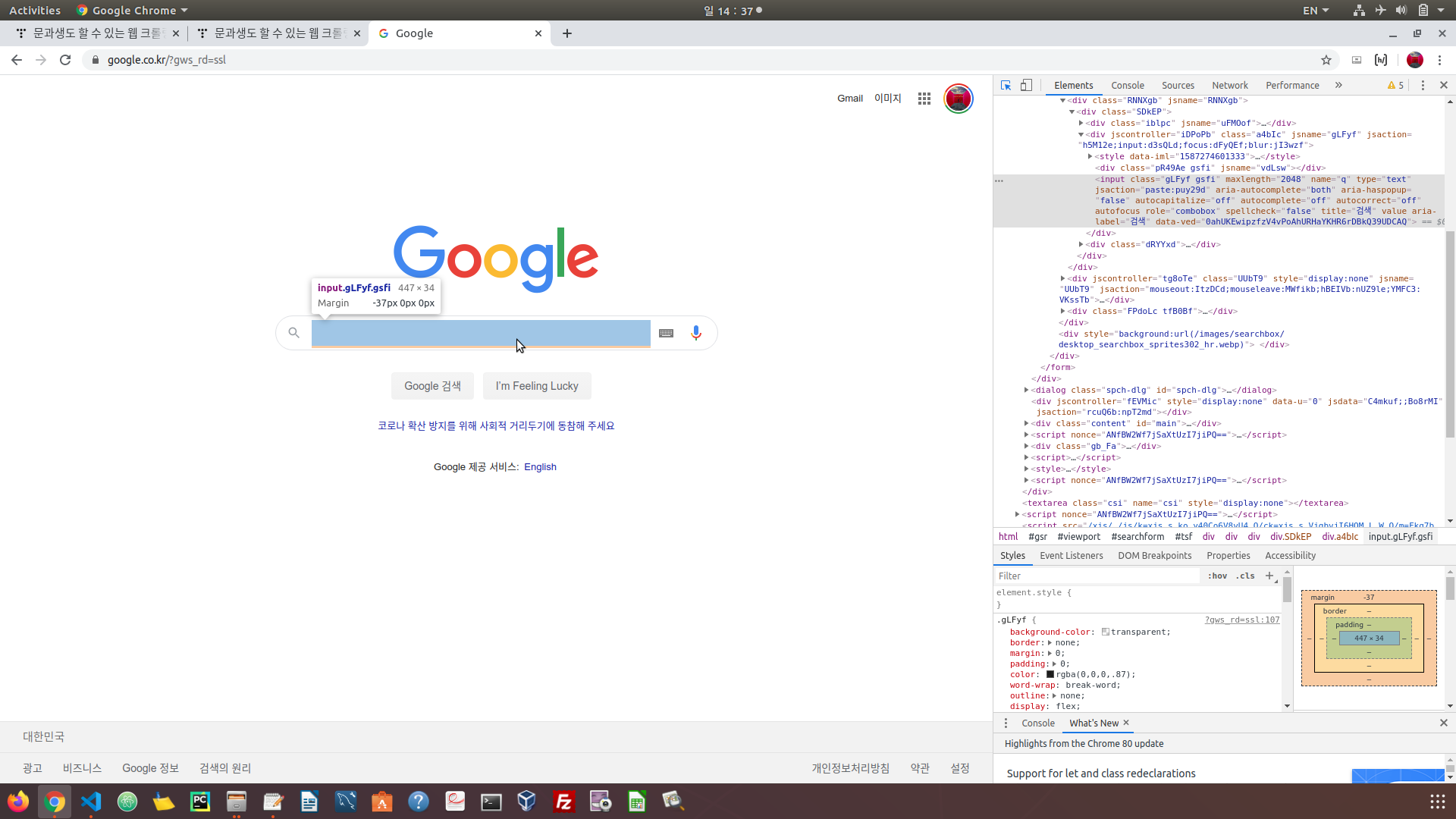The image size is (1456, 819).
Task: Open the Google apps grid
Action: click(924, 99)
